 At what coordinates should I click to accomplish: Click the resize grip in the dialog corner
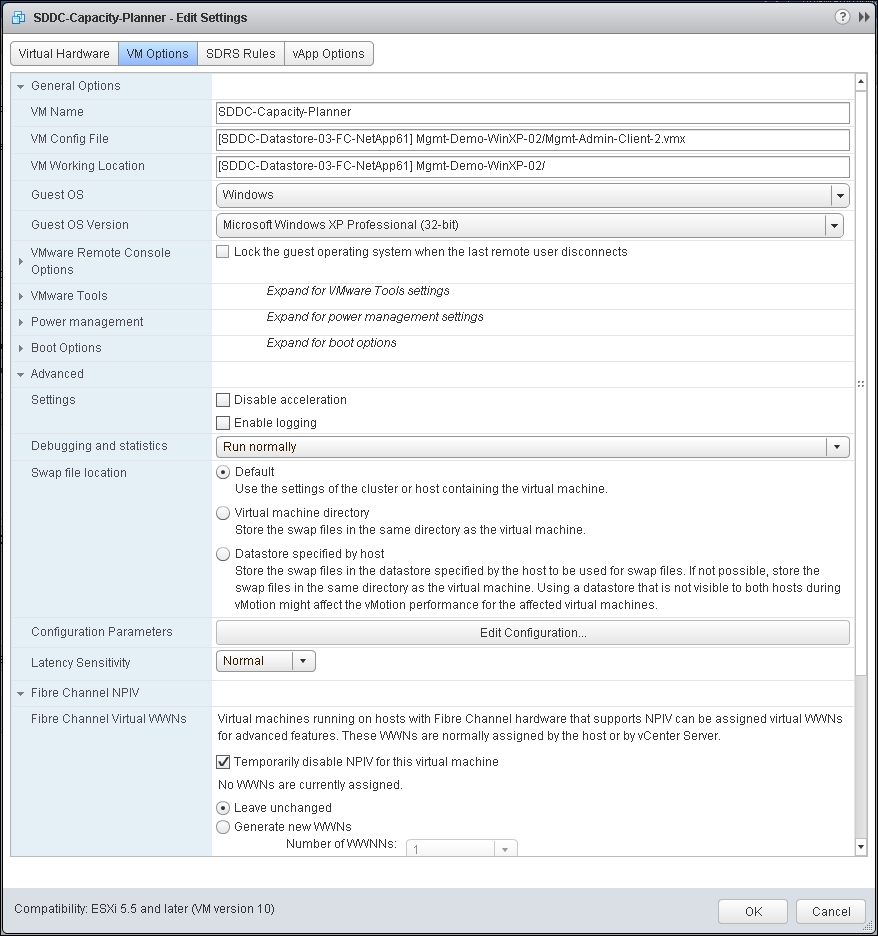[868, 926]
